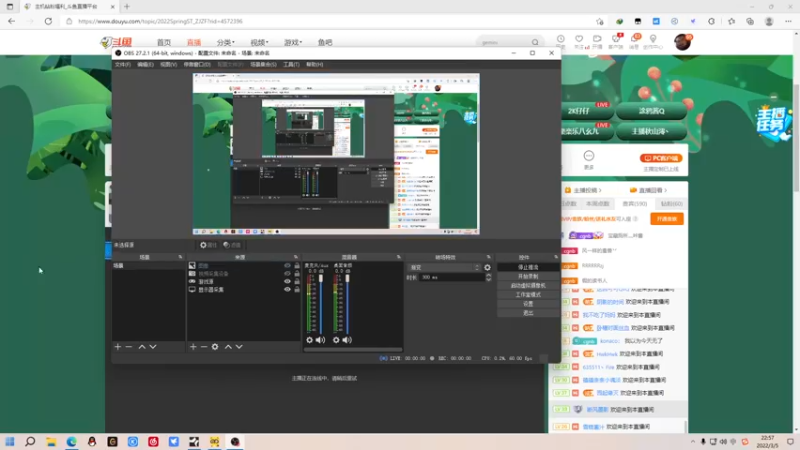Add a new scene with the plus icon in Scenes panel
The height and width of the screenshot is (450, 800).
pos(118,347)
